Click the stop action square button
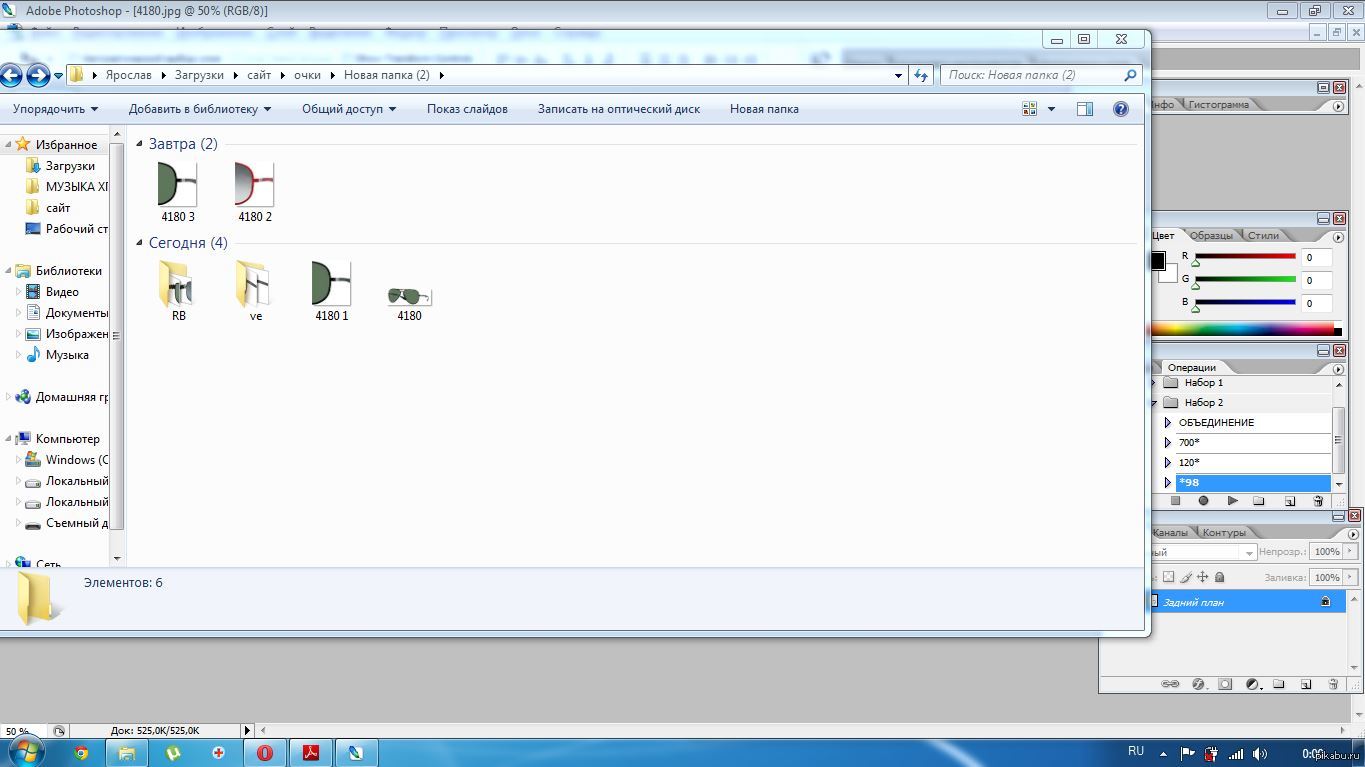 [1176, 501]
